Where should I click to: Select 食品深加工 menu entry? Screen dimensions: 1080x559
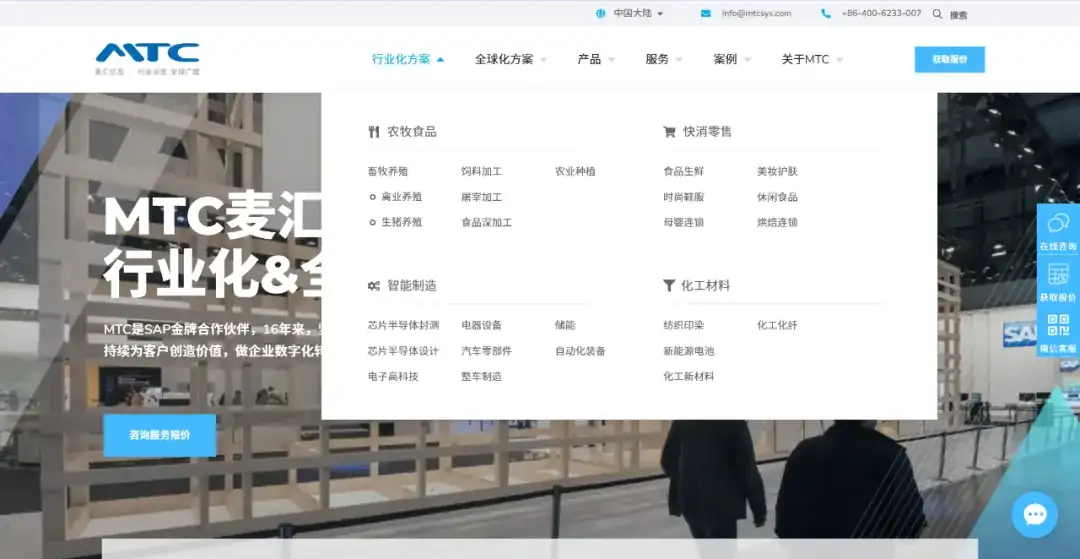pos(486,222)
